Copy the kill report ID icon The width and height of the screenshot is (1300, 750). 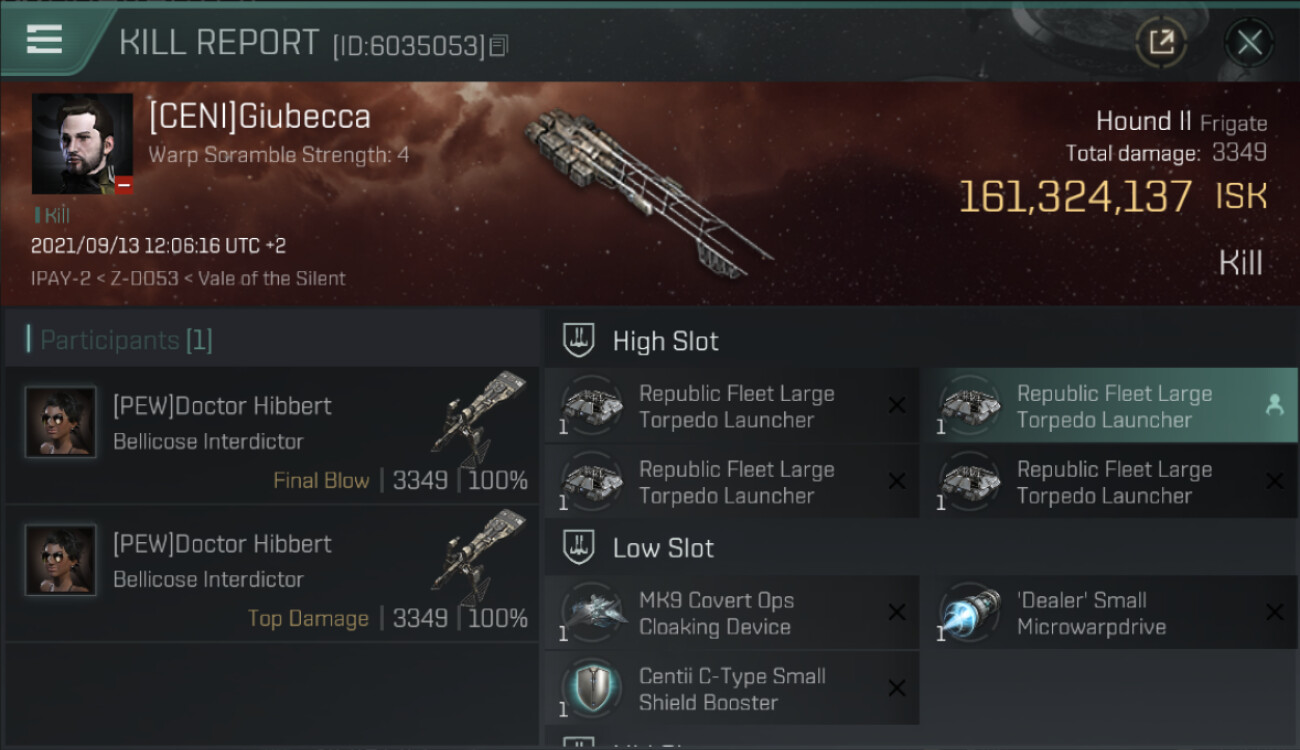(498, 46)
